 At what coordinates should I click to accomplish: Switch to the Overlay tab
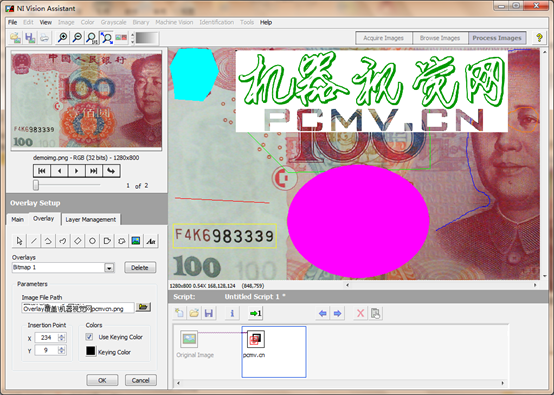44,218
